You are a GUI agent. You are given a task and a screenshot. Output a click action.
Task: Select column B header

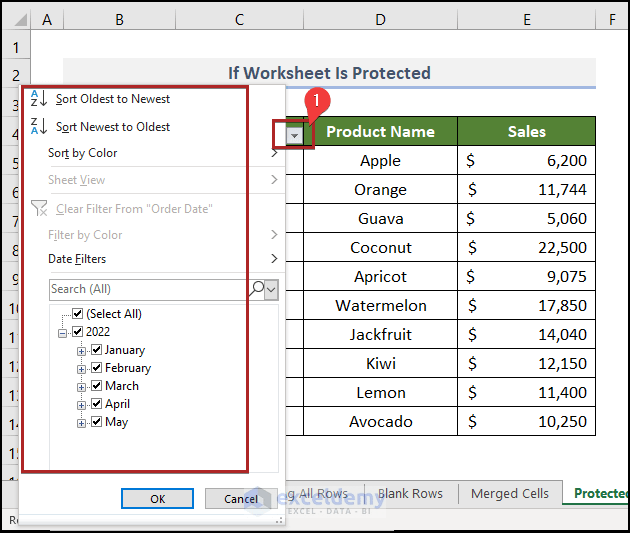point(119,19)
